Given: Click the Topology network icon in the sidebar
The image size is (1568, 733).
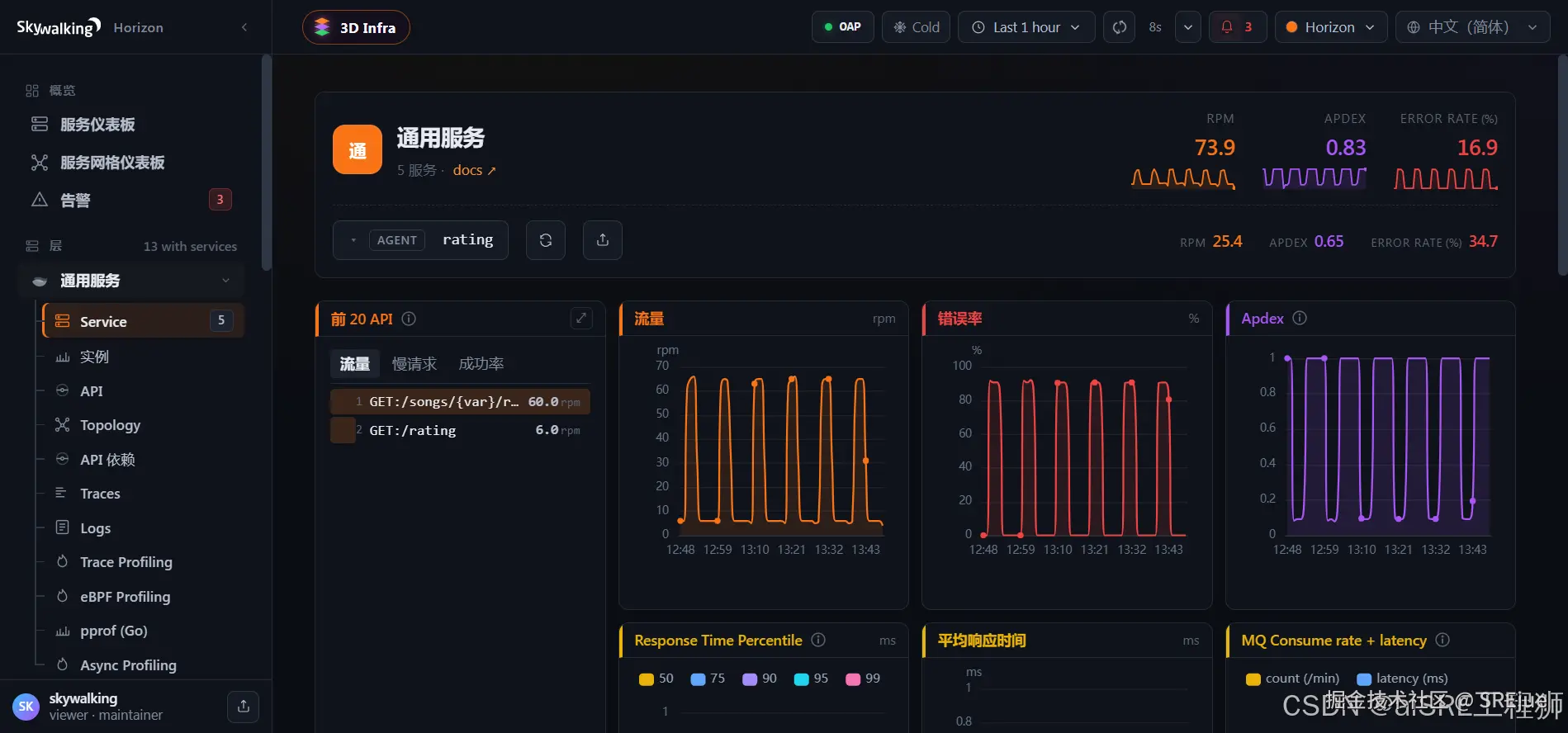Looking at the screenshot, I should pos(62,424).
